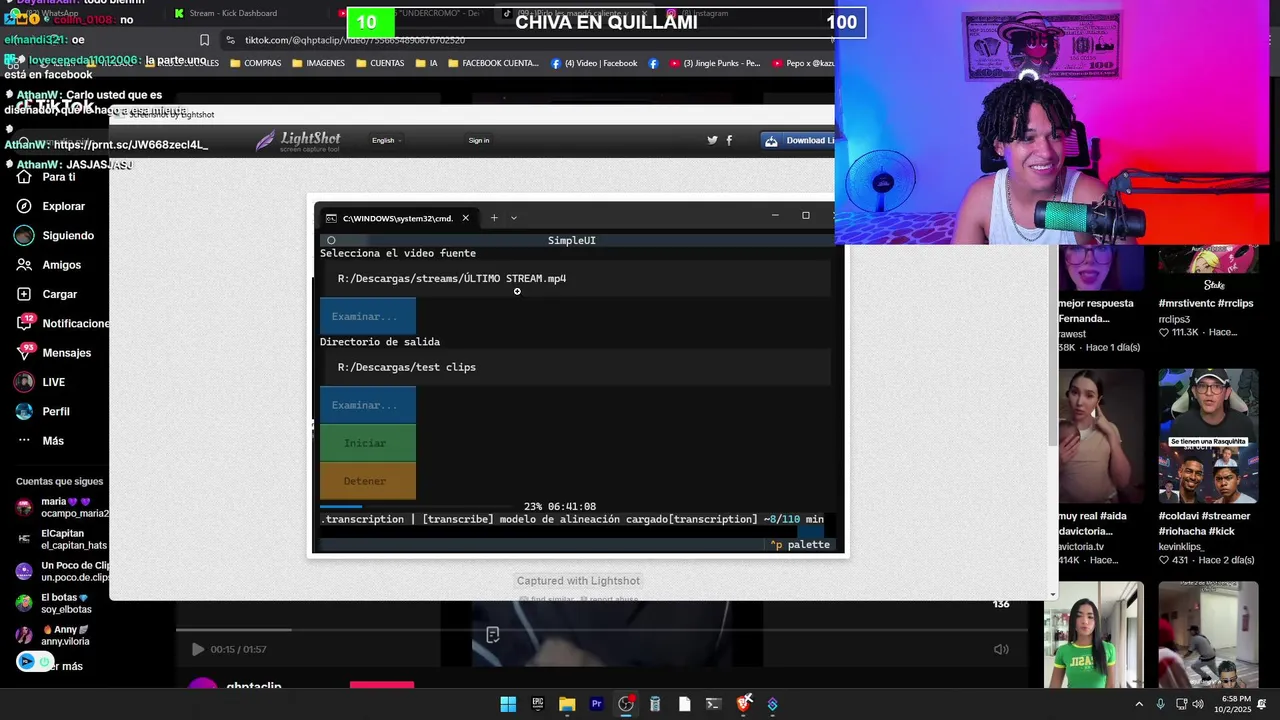Open the Para ti feed icon

tap(24, 177)
